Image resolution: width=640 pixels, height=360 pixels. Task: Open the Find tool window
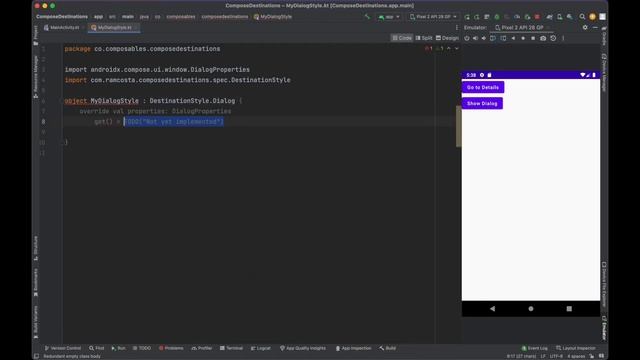[97, 348]
